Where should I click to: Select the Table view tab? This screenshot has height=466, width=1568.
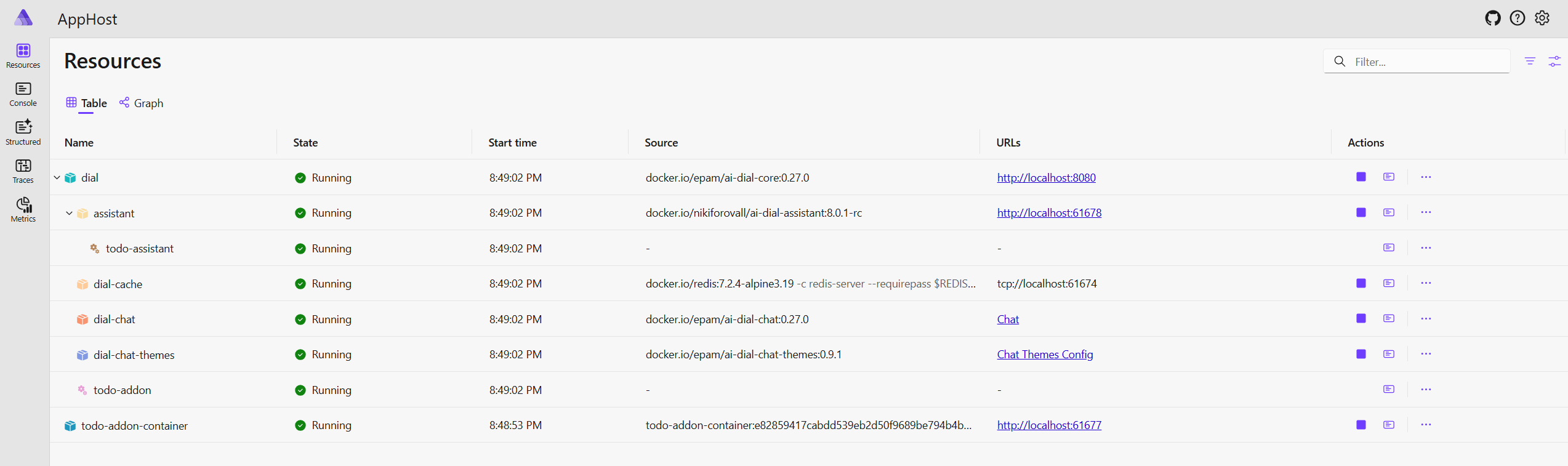tap(87, 103)
